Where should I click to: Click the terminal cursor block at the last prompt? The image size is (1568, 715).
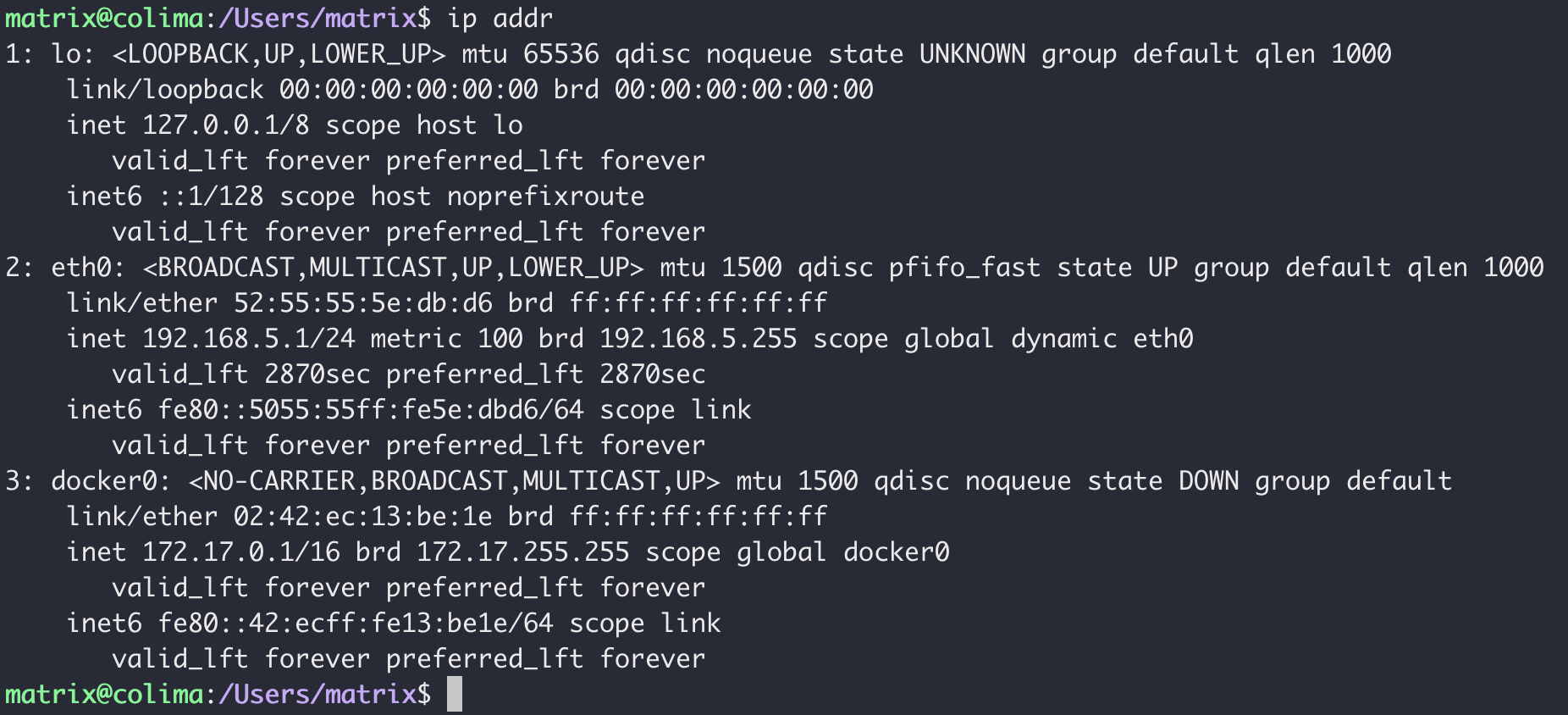tap(455, 694)
